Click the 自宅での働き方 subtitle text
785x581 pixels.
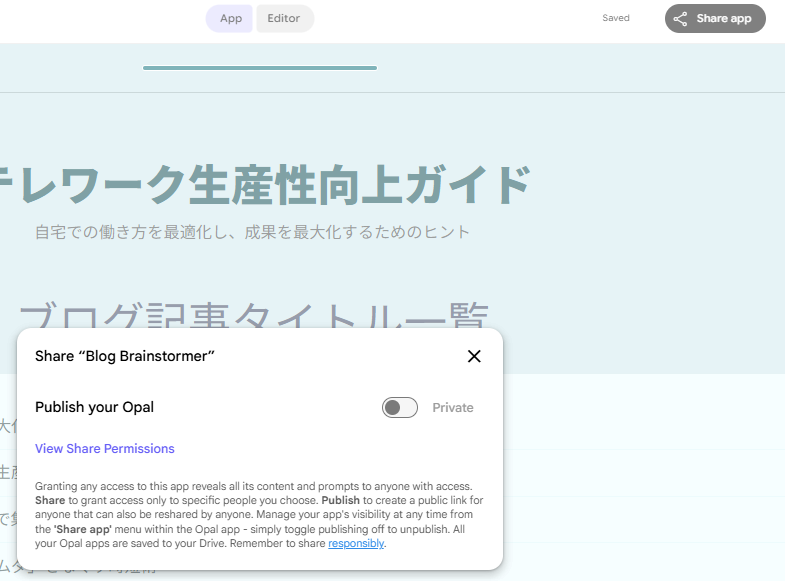pyautogui.click(x=252, y=232)
